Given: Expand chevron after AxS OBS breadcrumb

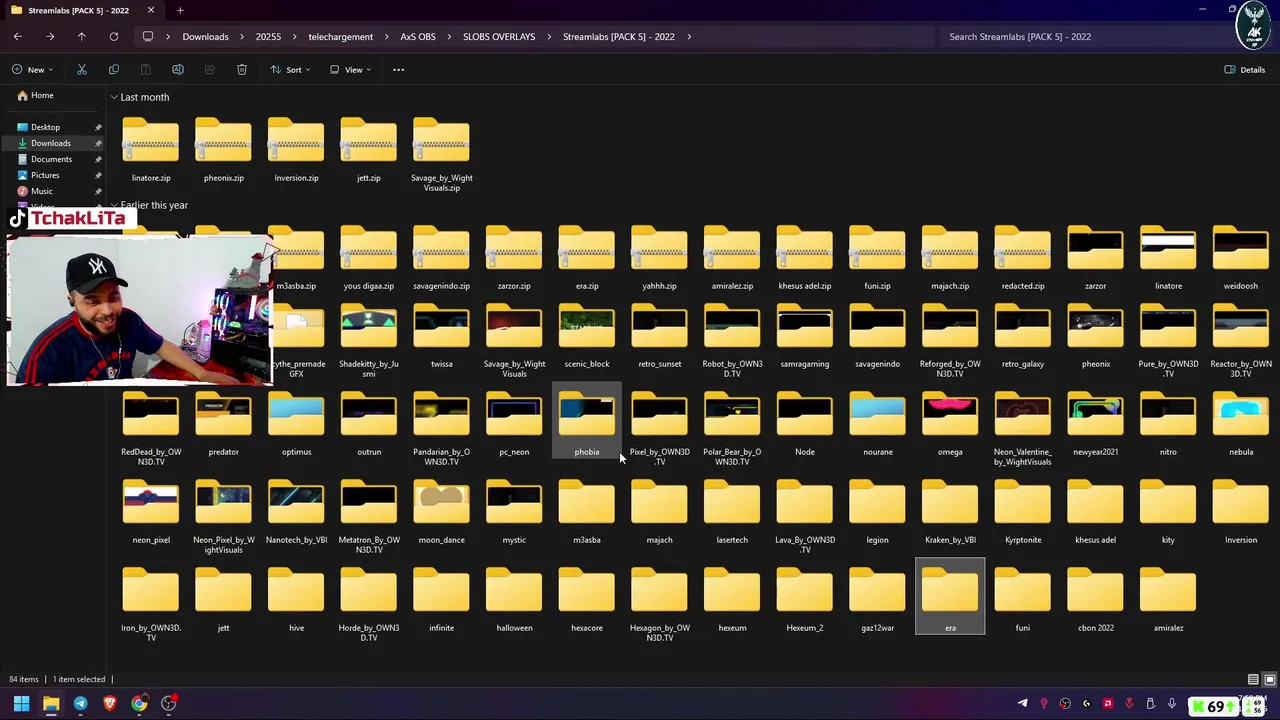Looking at the screenshot, I should 449,37.
